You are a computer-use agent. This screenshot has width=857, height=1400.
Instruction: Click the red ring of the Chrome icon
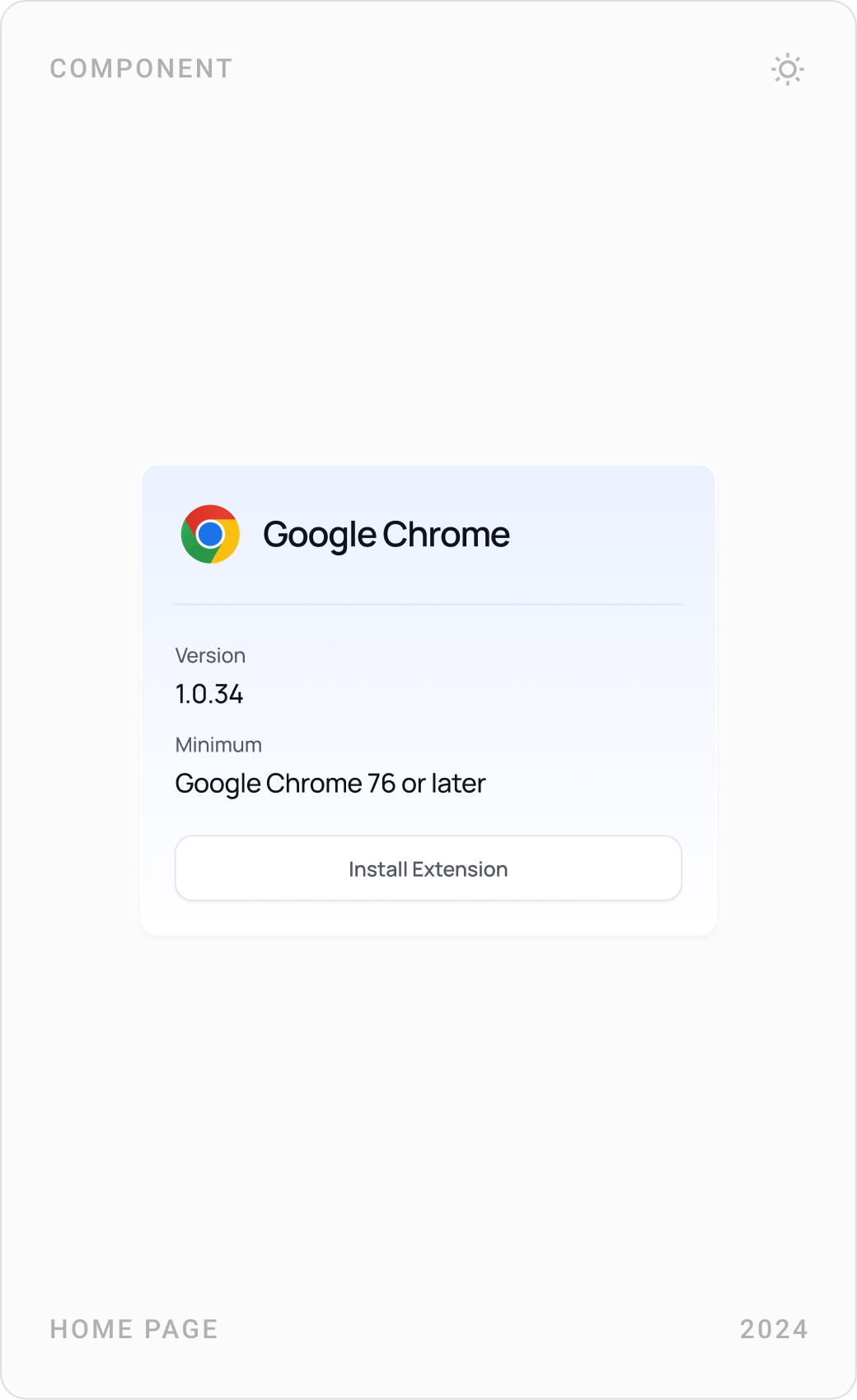tap(210, 513)
